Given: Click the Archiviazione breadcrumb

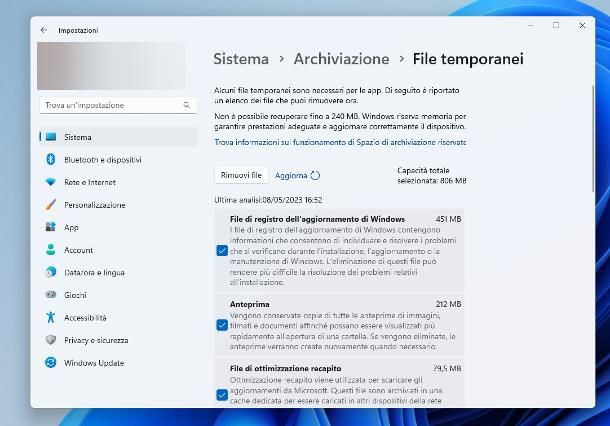Looking at the screenshot, I should [x=342, y=59].
